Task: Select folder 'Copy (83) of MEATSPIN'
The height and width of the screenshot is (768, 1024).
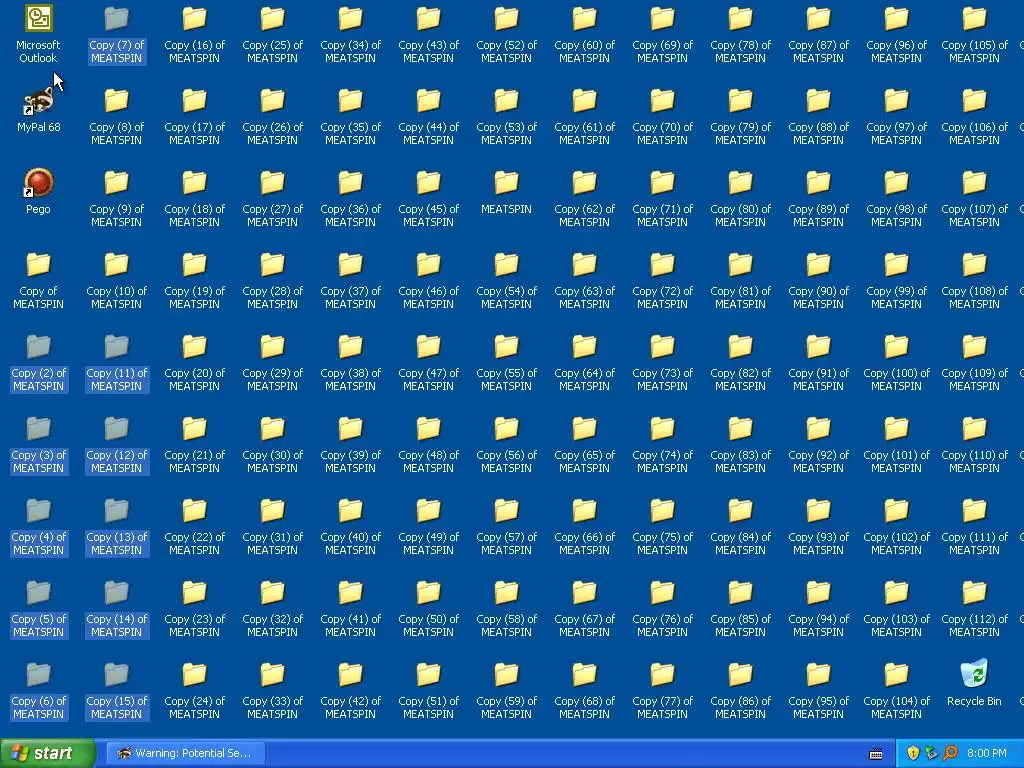Action: click(740, 443)
